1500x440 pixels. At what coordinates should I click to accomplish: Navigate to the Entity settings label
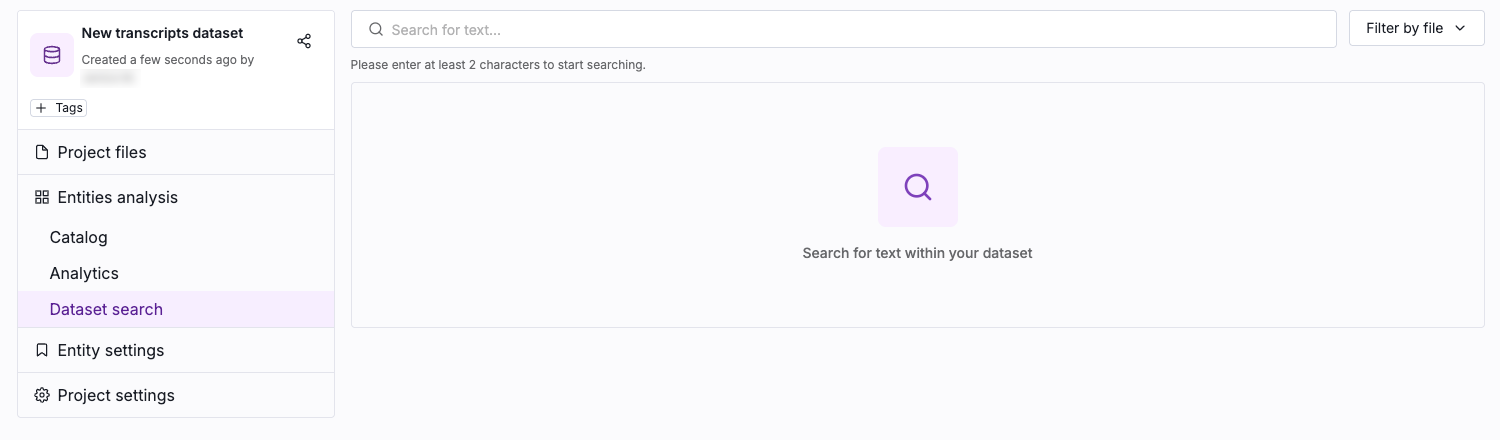110,350
